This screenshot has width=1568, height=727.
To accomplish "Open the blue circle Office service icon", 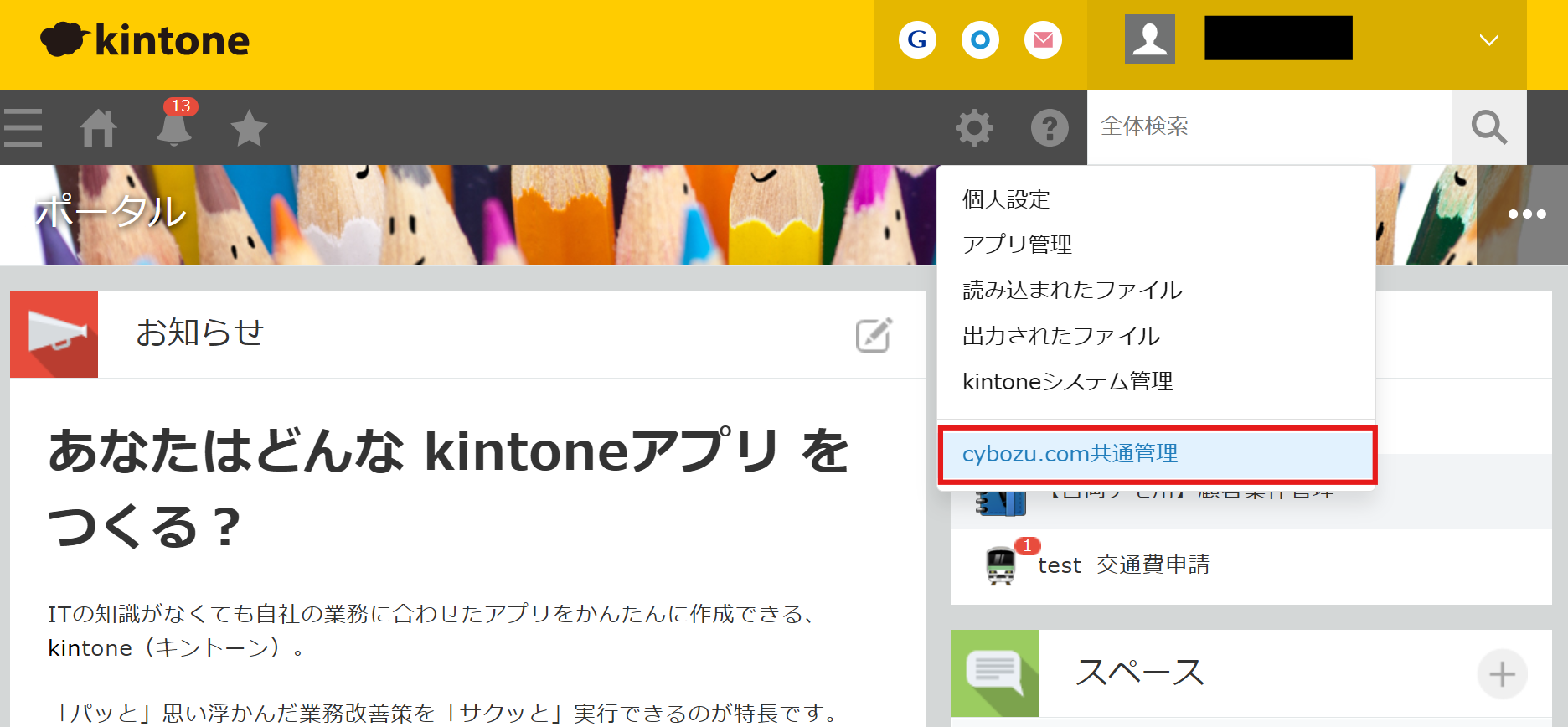I will (x=980, y=39).
